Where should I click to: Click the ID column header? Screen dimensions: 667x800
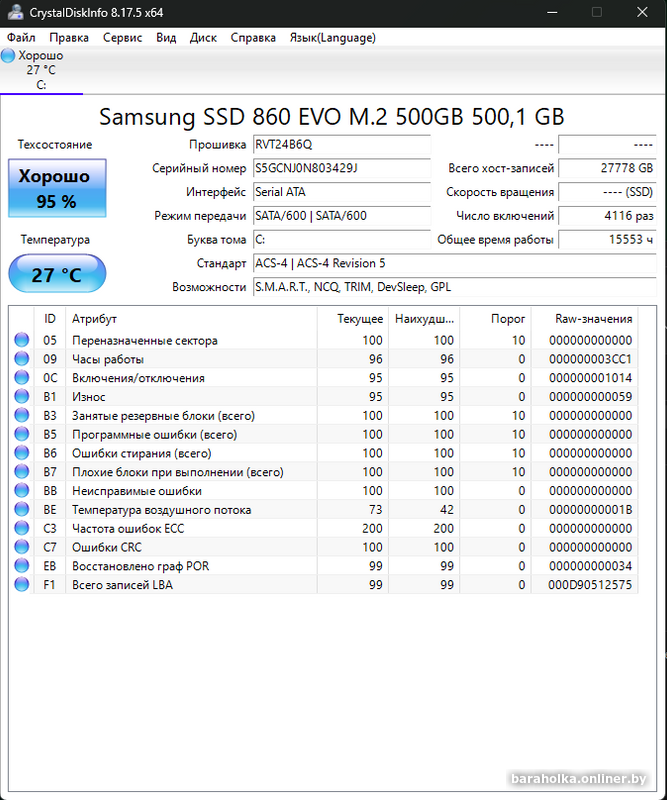(50, 319)
